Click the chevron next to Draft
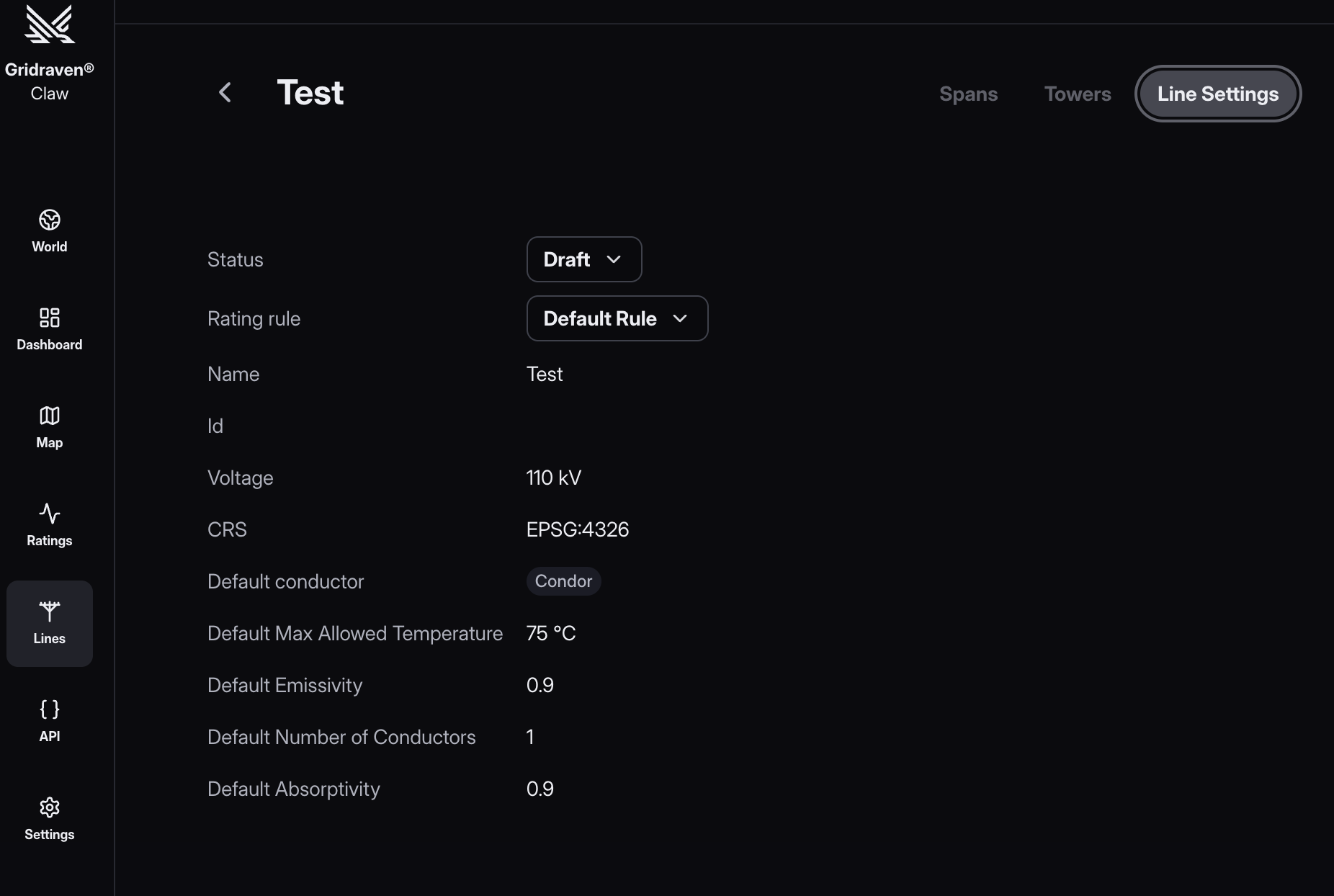1334x896 pixels. click(614, 259)
